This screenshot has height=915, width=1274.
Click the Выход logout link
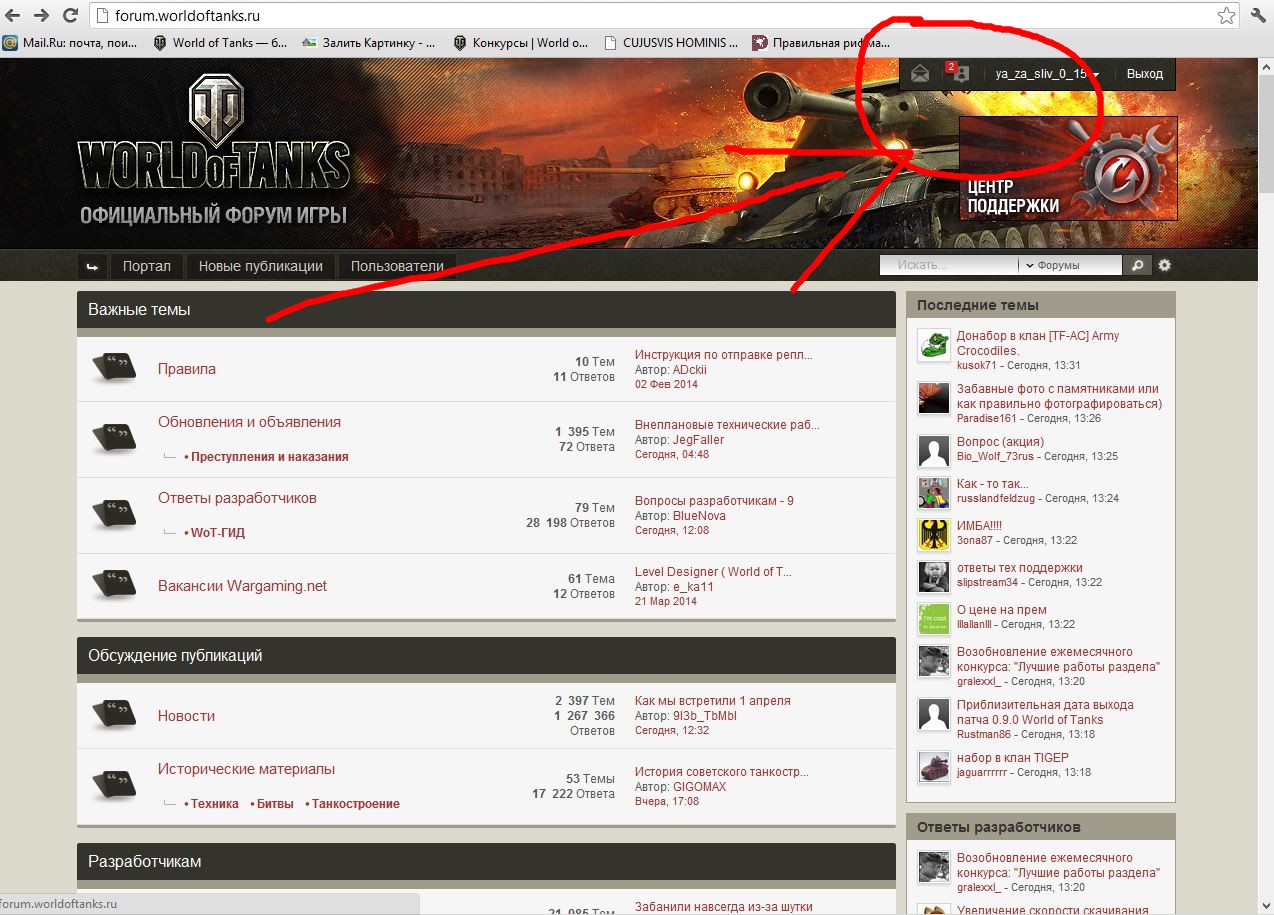1144,74
